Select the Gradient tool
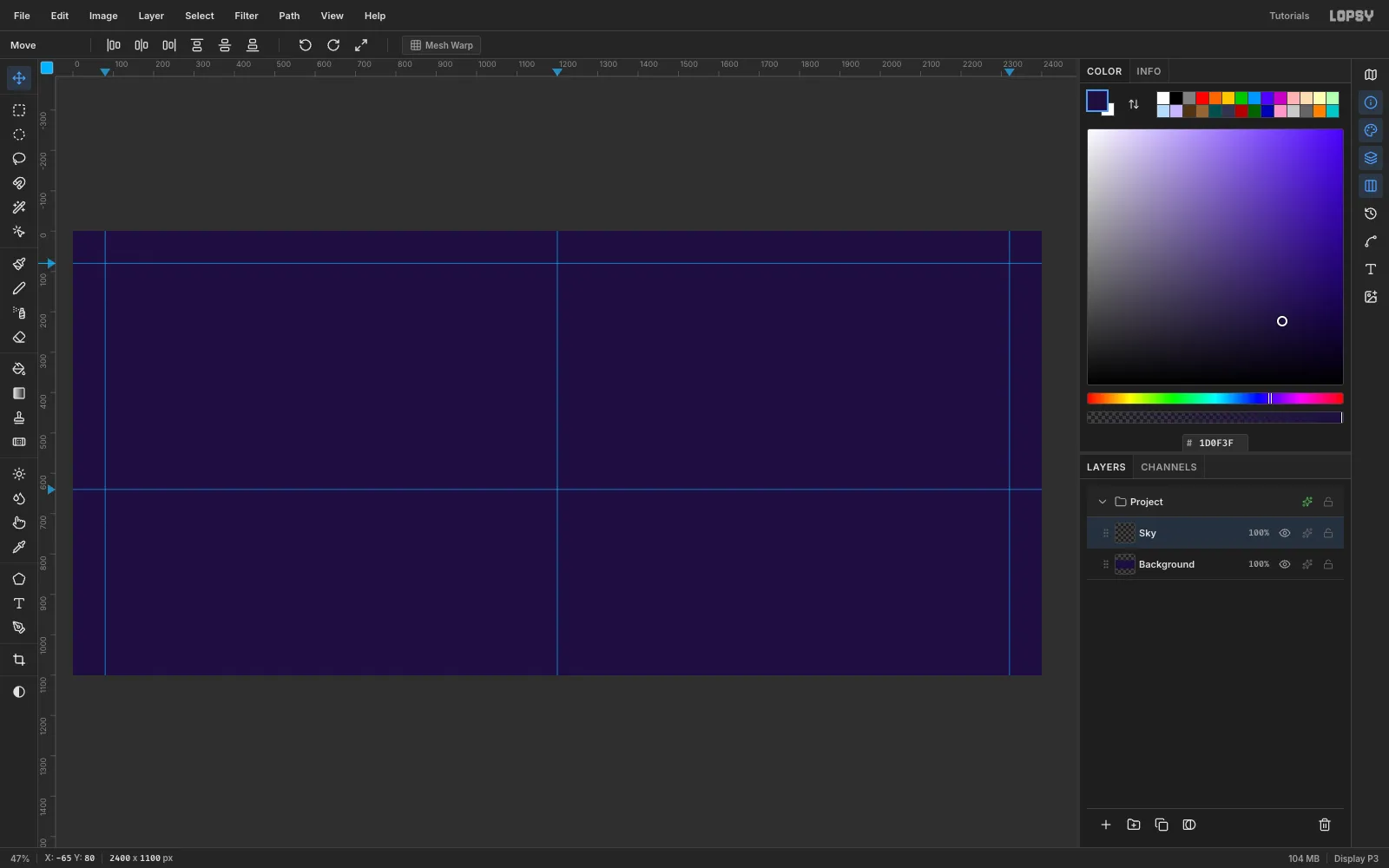The height and width of the screenshot is (868, 1389). pos(19,393)
